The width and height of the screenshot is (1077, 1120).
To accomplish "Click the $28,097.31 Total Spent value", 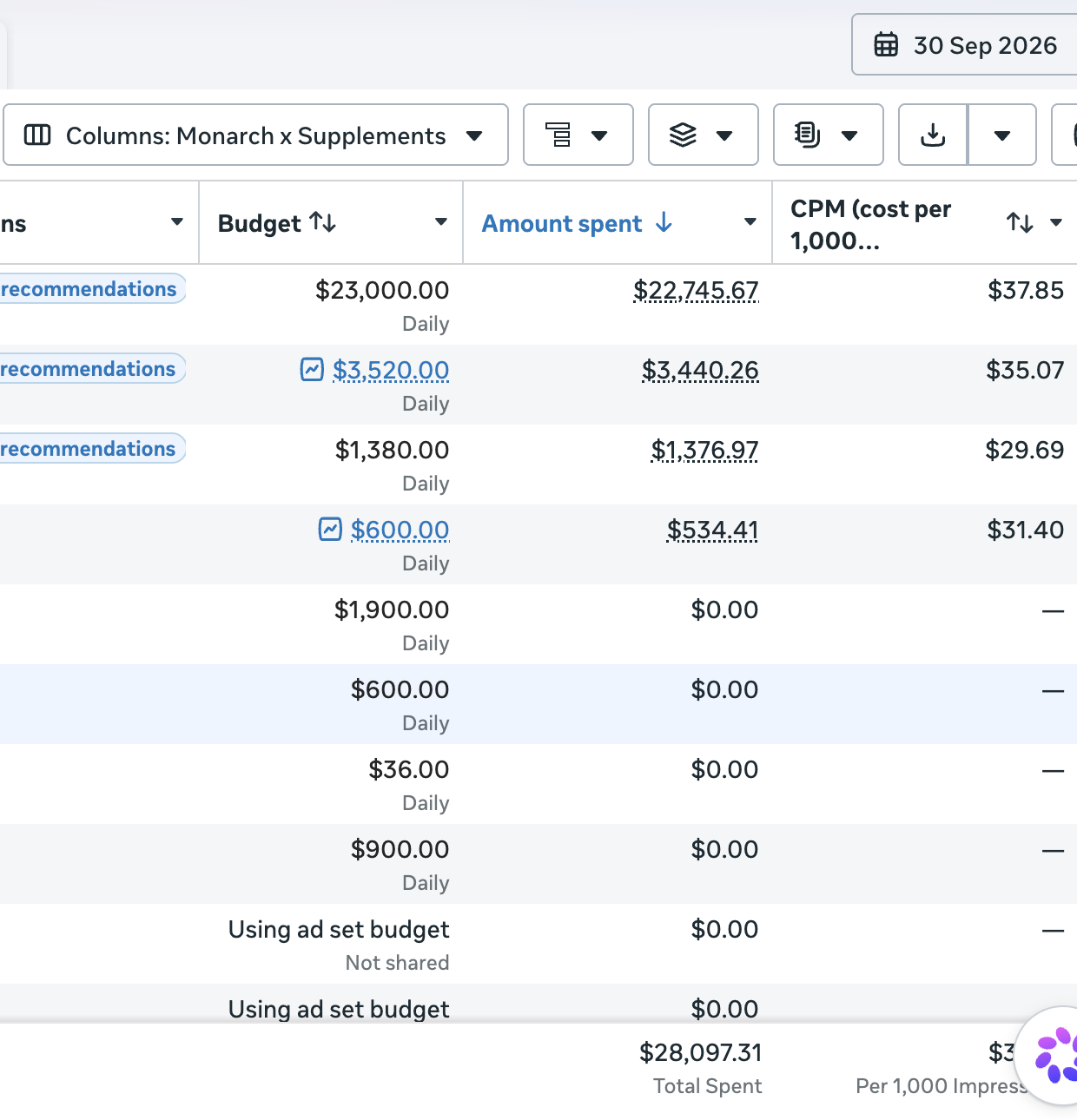I will pyautogui.click(x=701, y=1052).
